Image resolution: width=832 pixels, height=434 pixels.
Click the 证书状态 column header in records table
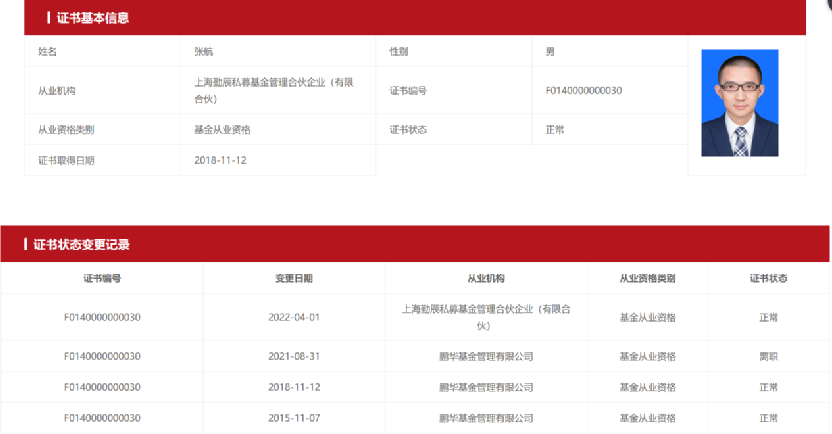coord(768,278)
